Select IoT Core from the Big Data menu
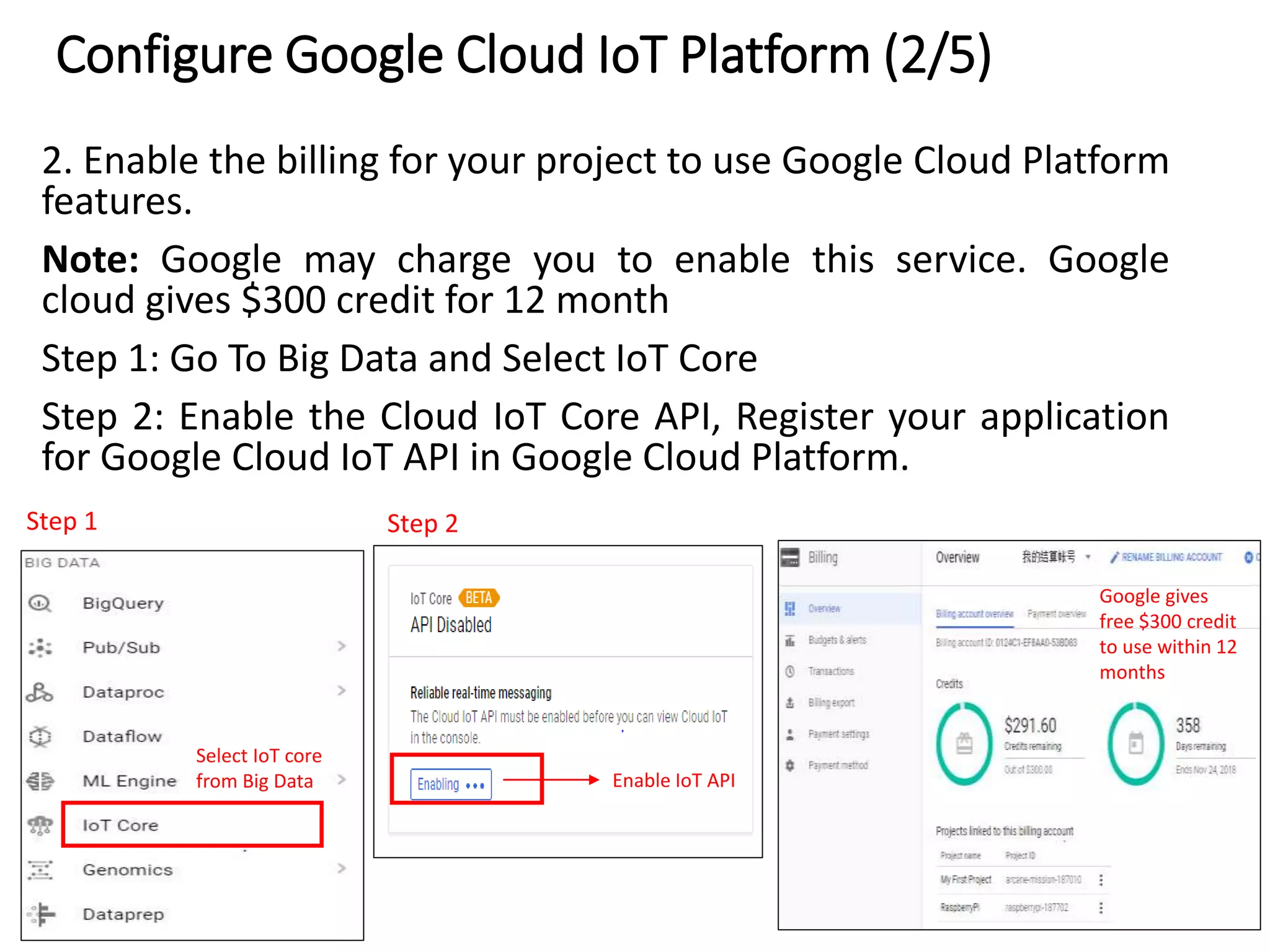This screenshot has height=952, width=1270. point(120,826)
